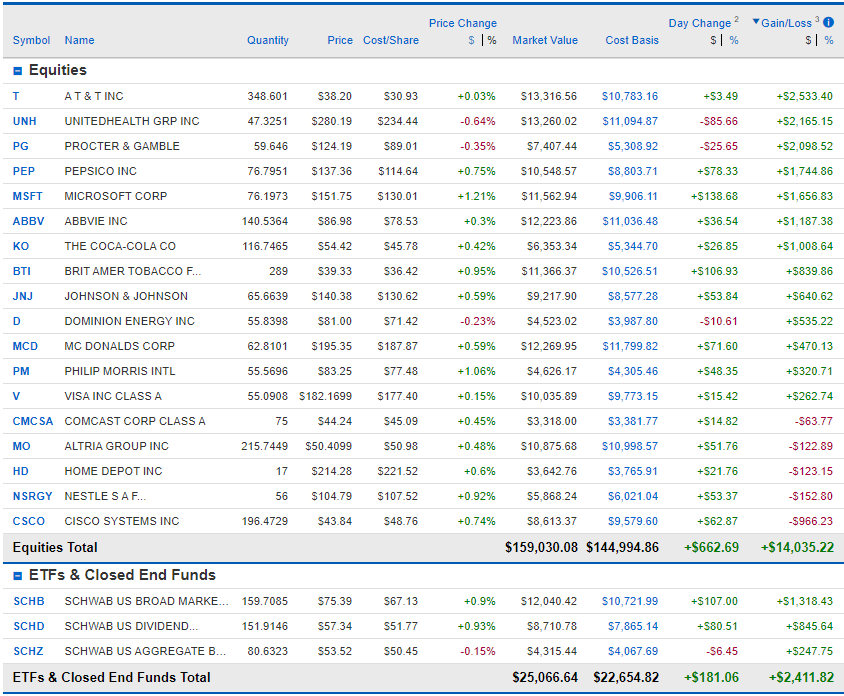Show Day Change in dollars
844x696 pixels.
coord(713,40)
